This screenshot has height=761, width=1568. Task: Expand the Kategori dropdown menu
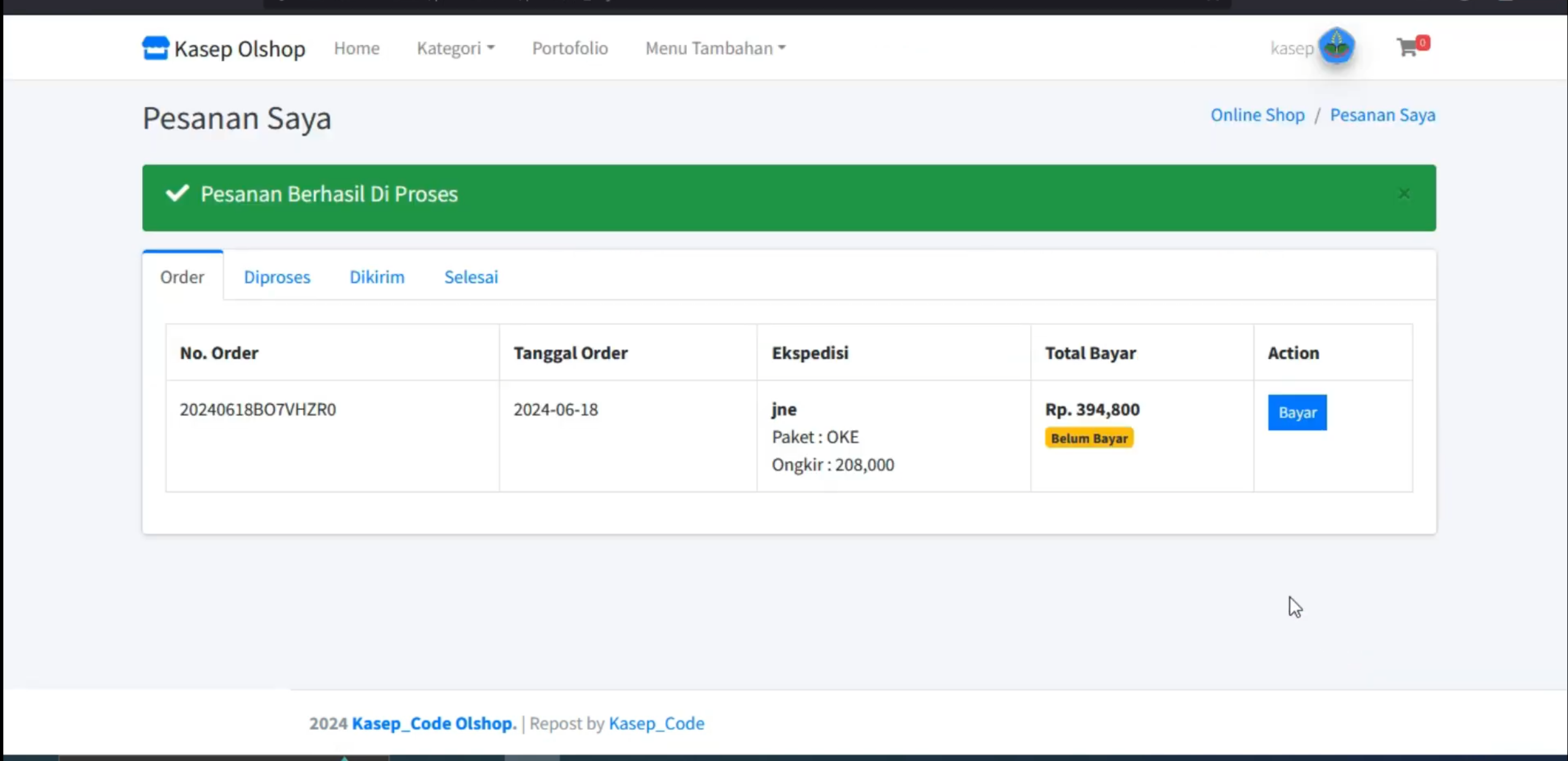tap(455, 48)
